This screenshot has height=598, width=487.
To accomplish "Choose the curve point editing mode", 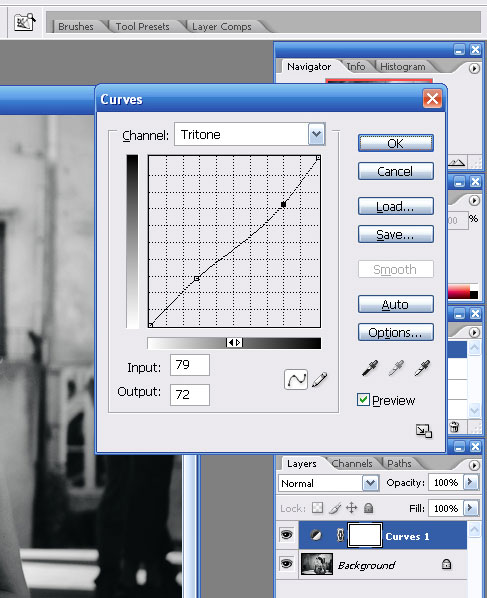I will pyautogui.click(x=296, y=379).
